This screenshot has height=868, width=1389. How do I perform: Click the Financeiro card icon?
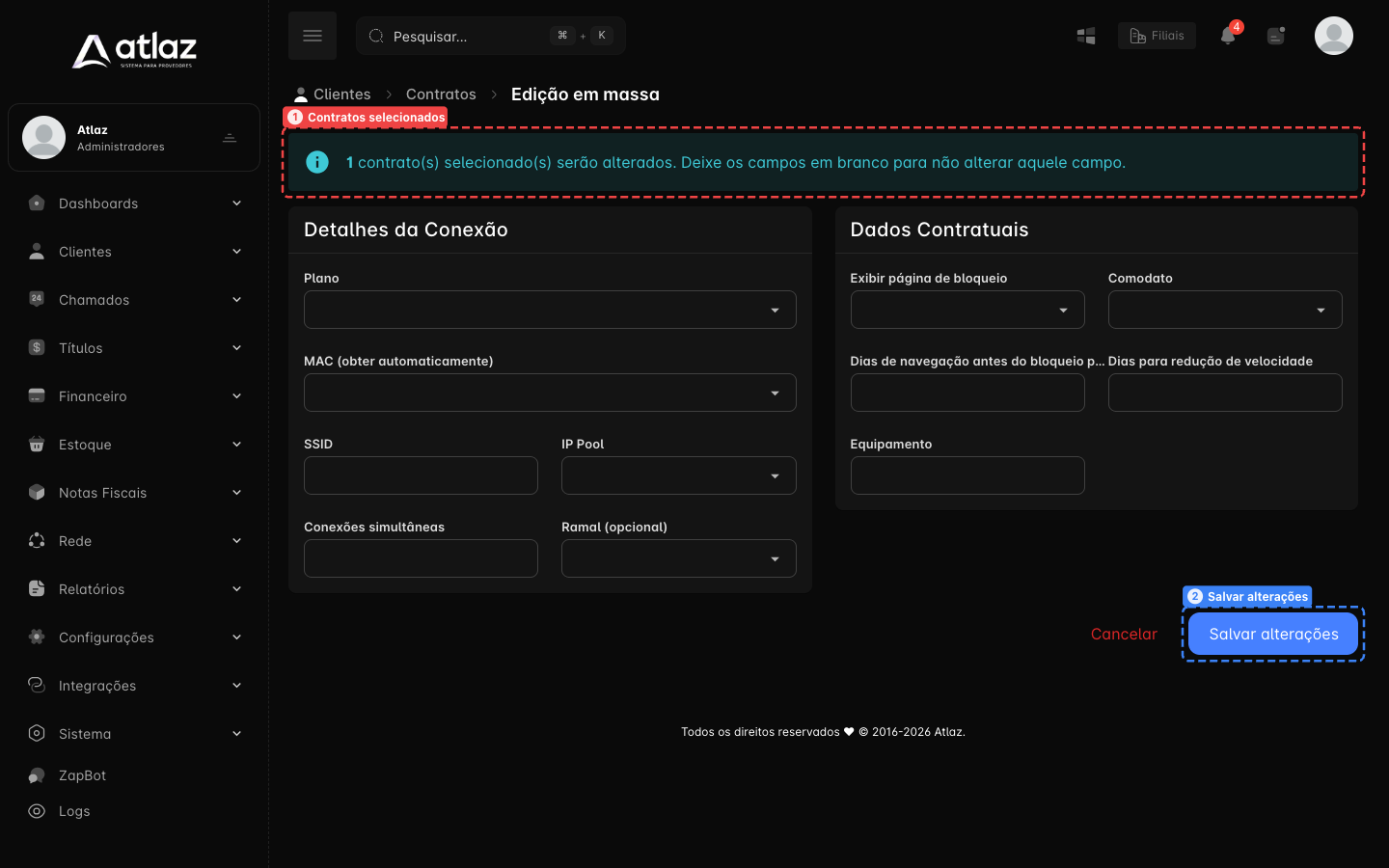(37, 395)
